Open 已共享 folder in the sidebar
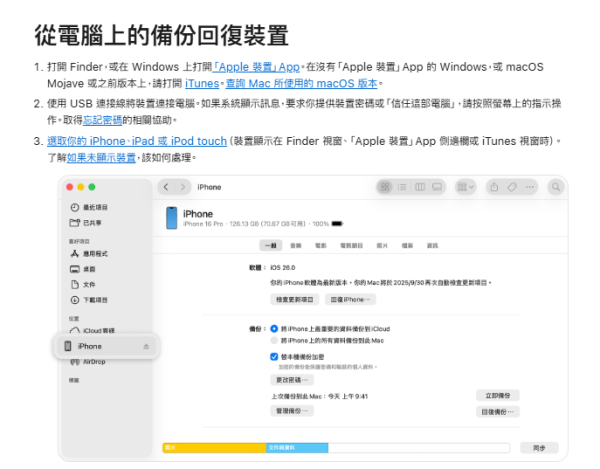 point(86,223)
